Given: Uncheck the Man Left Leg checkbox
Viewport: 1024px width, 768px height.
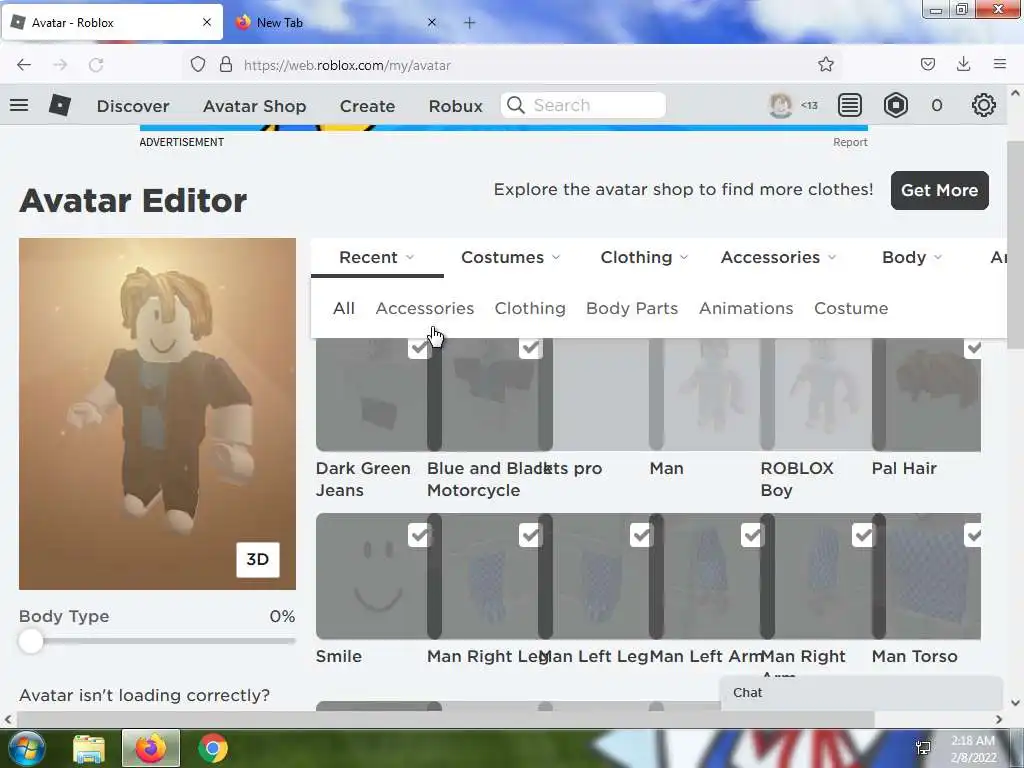Looking at the screenshot, I should pyautogui.click(x=641, y=536).
